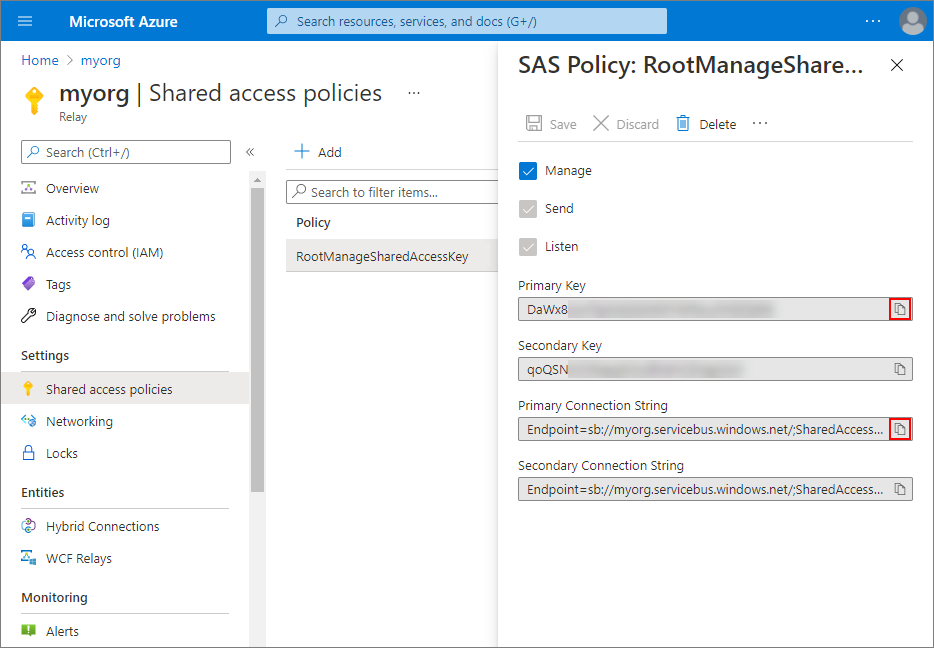The image size is (934, 648).
Task: Uncheck the Manage checkbox
Action: tap(529, 171)
